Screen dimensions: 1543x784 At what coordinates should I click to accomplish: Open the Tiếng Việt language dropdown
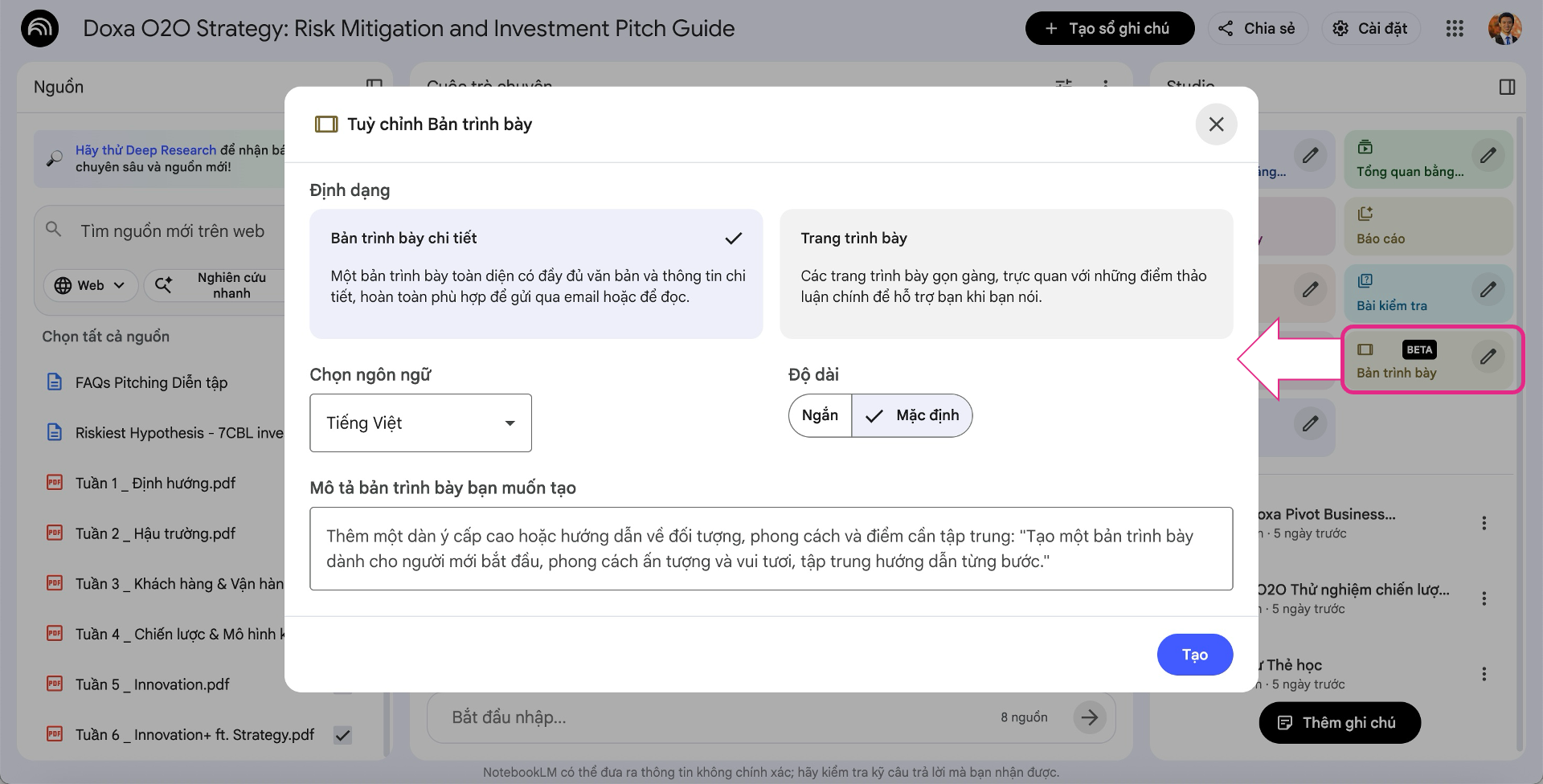pyautogui.click(x=420, y=423)
